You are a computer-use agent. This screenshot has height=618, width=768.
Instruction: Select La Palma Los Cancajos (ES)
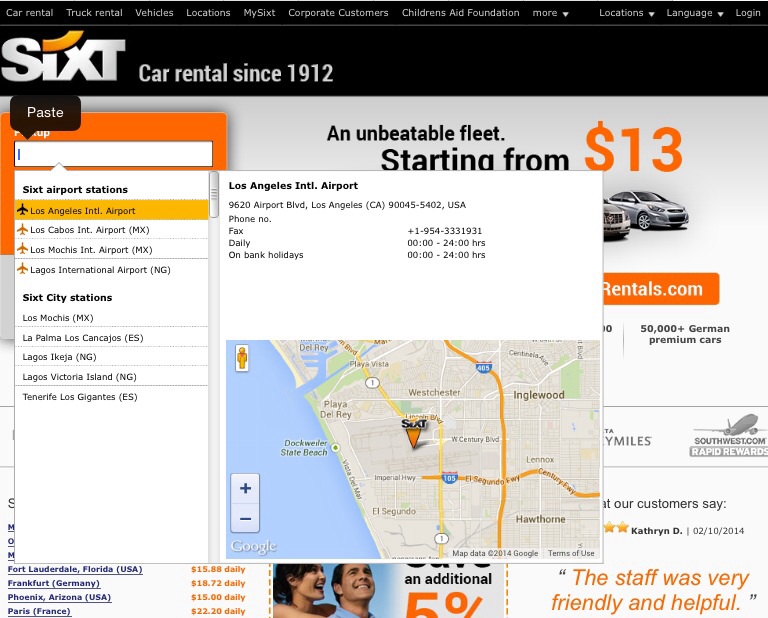tap(111, 337)
